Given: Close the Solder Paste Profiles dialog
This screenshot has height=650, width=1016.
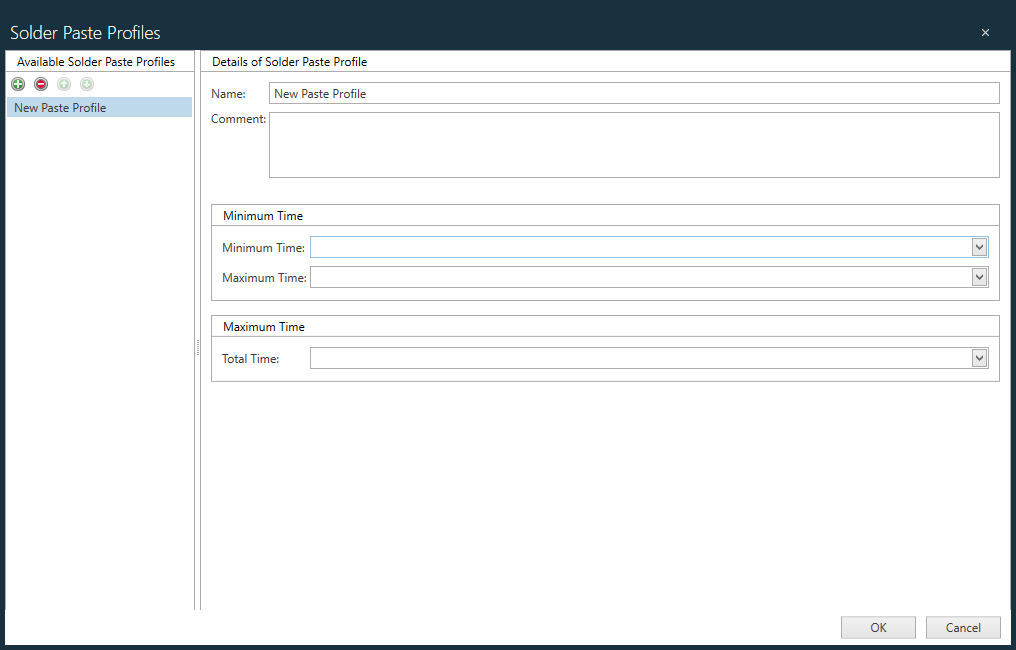Looking at the screenshot, I should pos(985,31).
